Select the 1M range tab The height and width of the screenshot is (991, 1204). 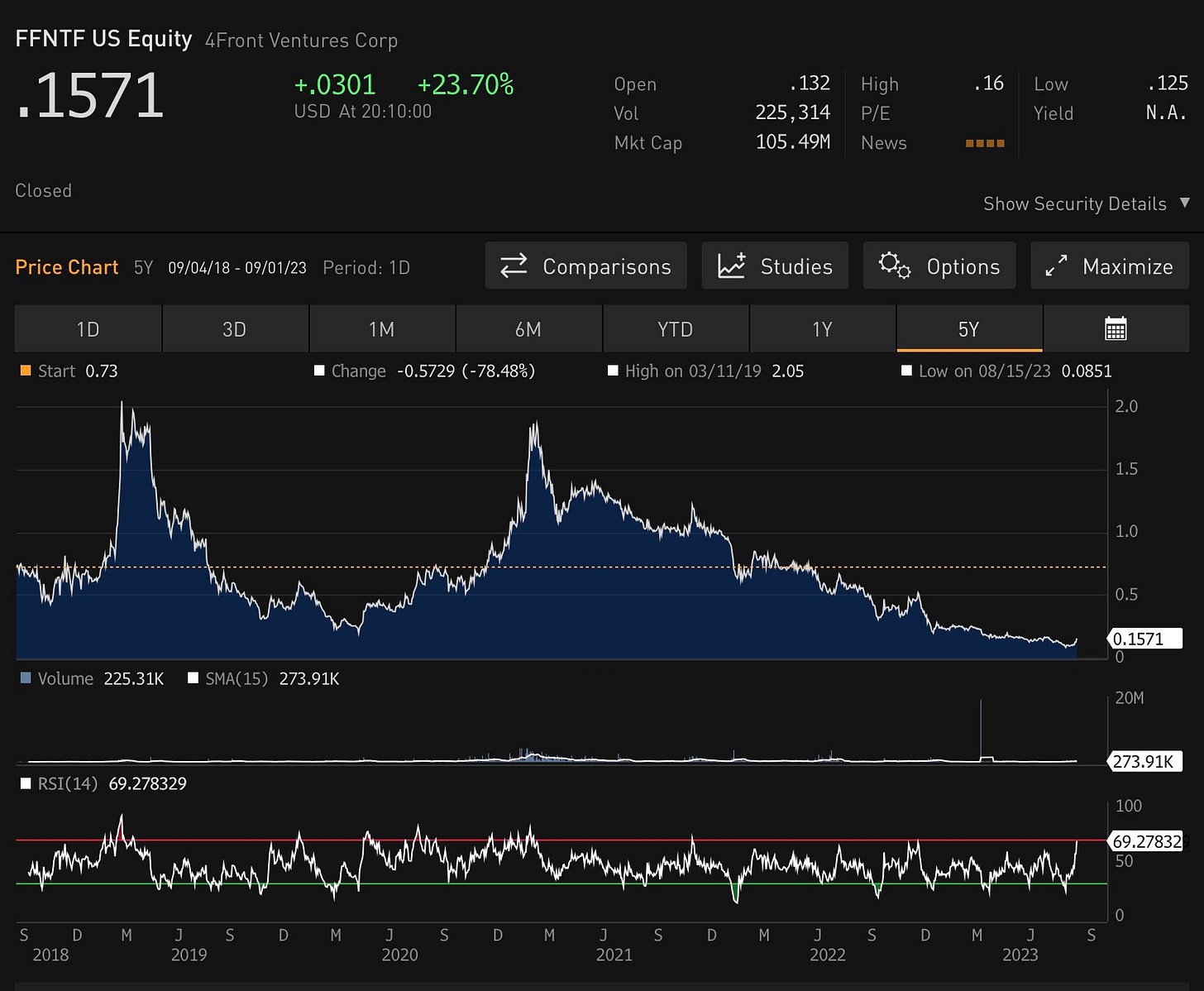click(x=382, y=329)
